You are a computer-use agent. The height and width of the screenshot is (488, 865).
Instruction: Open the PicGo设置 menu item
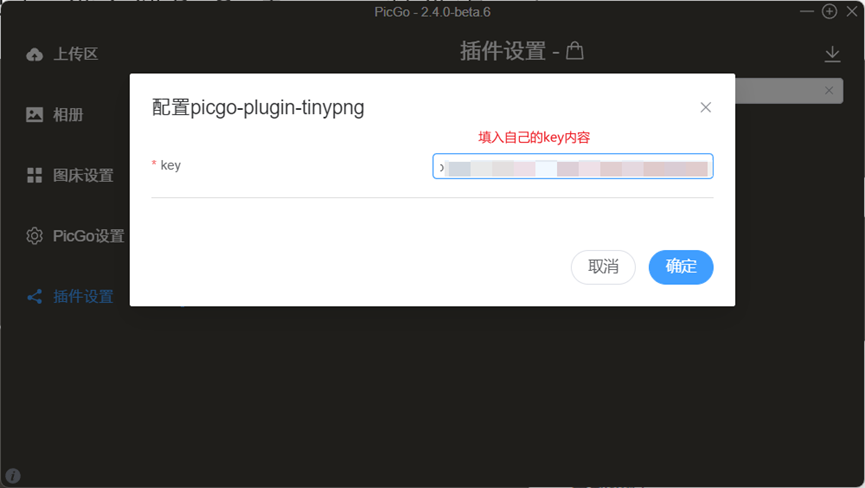tap(89, 236)
